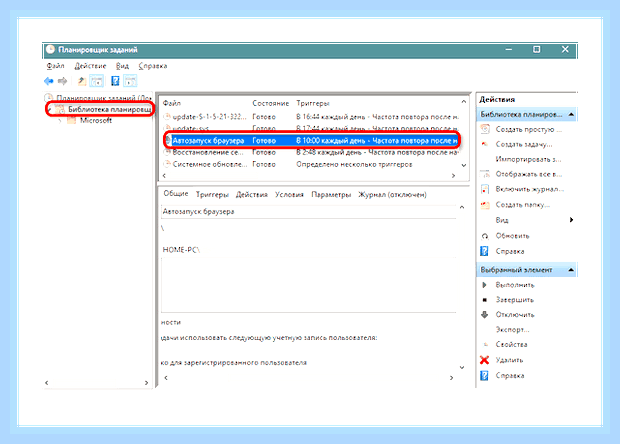Click play icon beside Выполнить
This screenshot has height=444, width=620.
click(485, 285)
